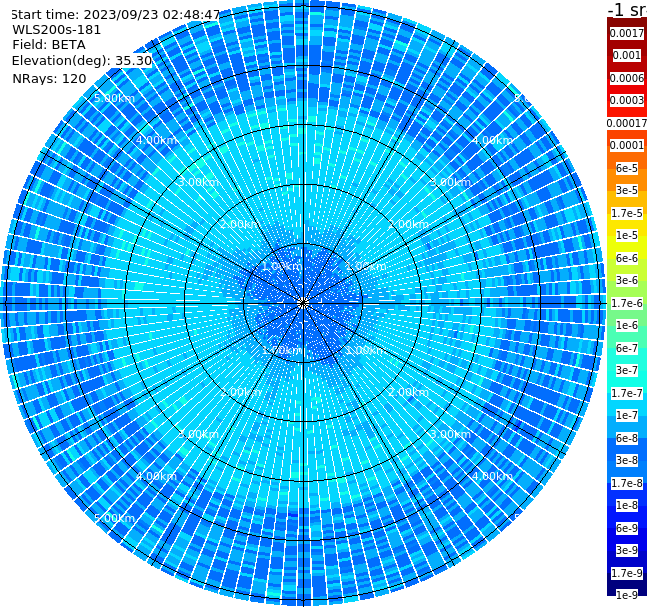Select the WLS200s-181 instrument label
Viewport: 647px width, 607px height.
pyautogui.click(x=57, y=30)
